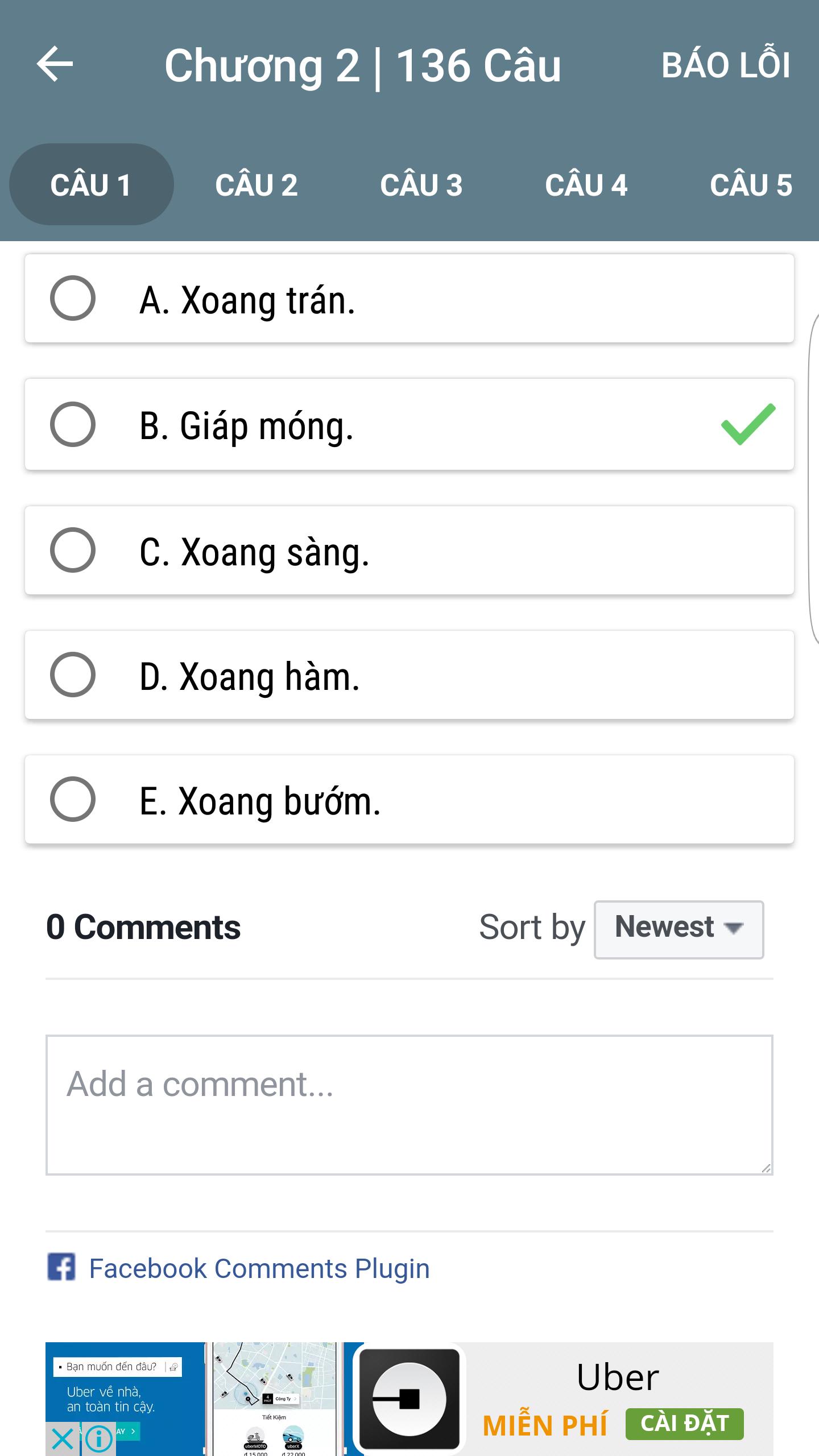819x1456 pixels.
Task: Select radio button A. Xoang trán
Action: tap(73, 298)
